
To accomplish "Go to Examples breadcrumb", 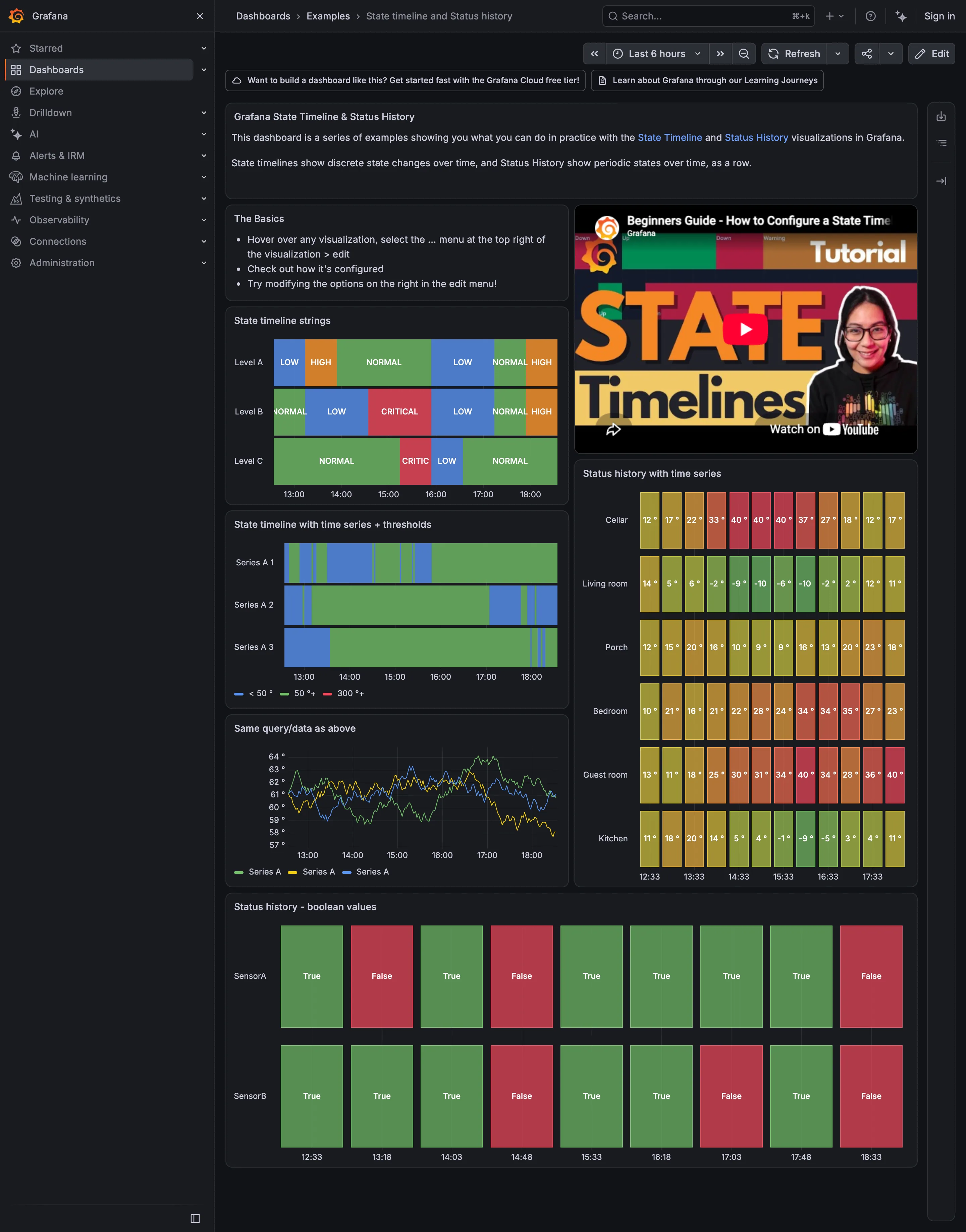I will point(328,16).
